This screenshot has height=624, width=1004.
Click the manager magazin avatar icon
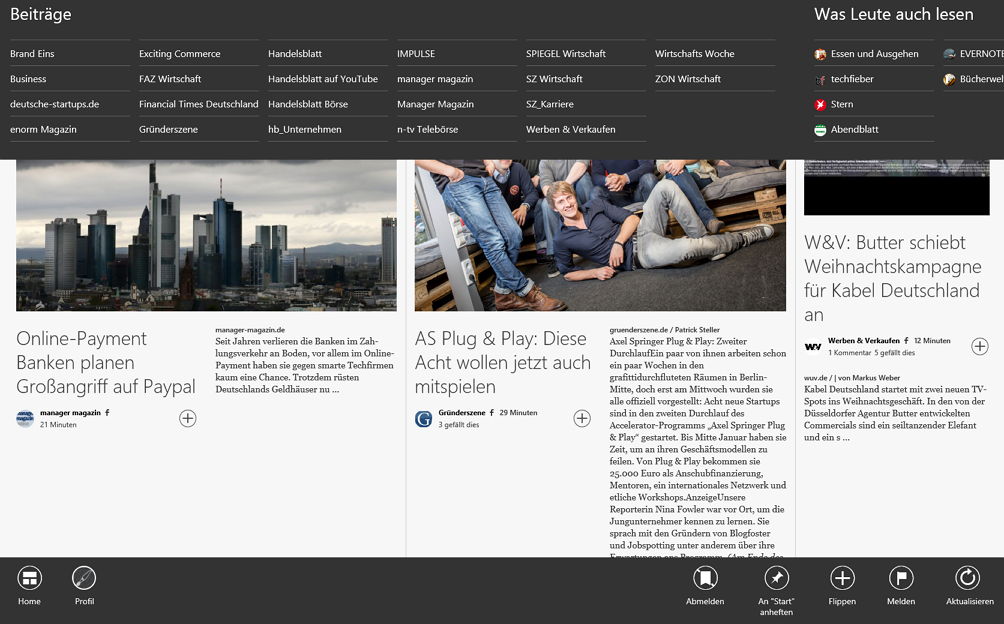tap(25, 419)
